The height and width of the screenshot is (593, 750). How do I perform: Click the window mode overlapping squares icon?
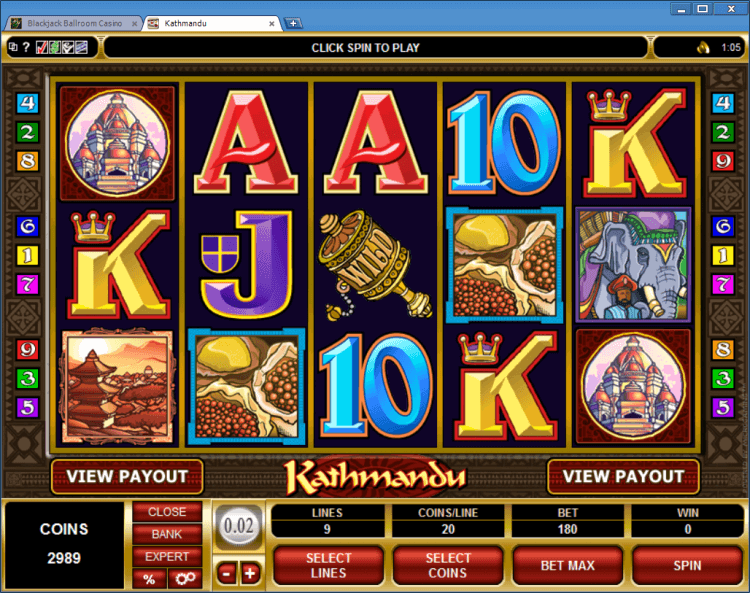13,46
